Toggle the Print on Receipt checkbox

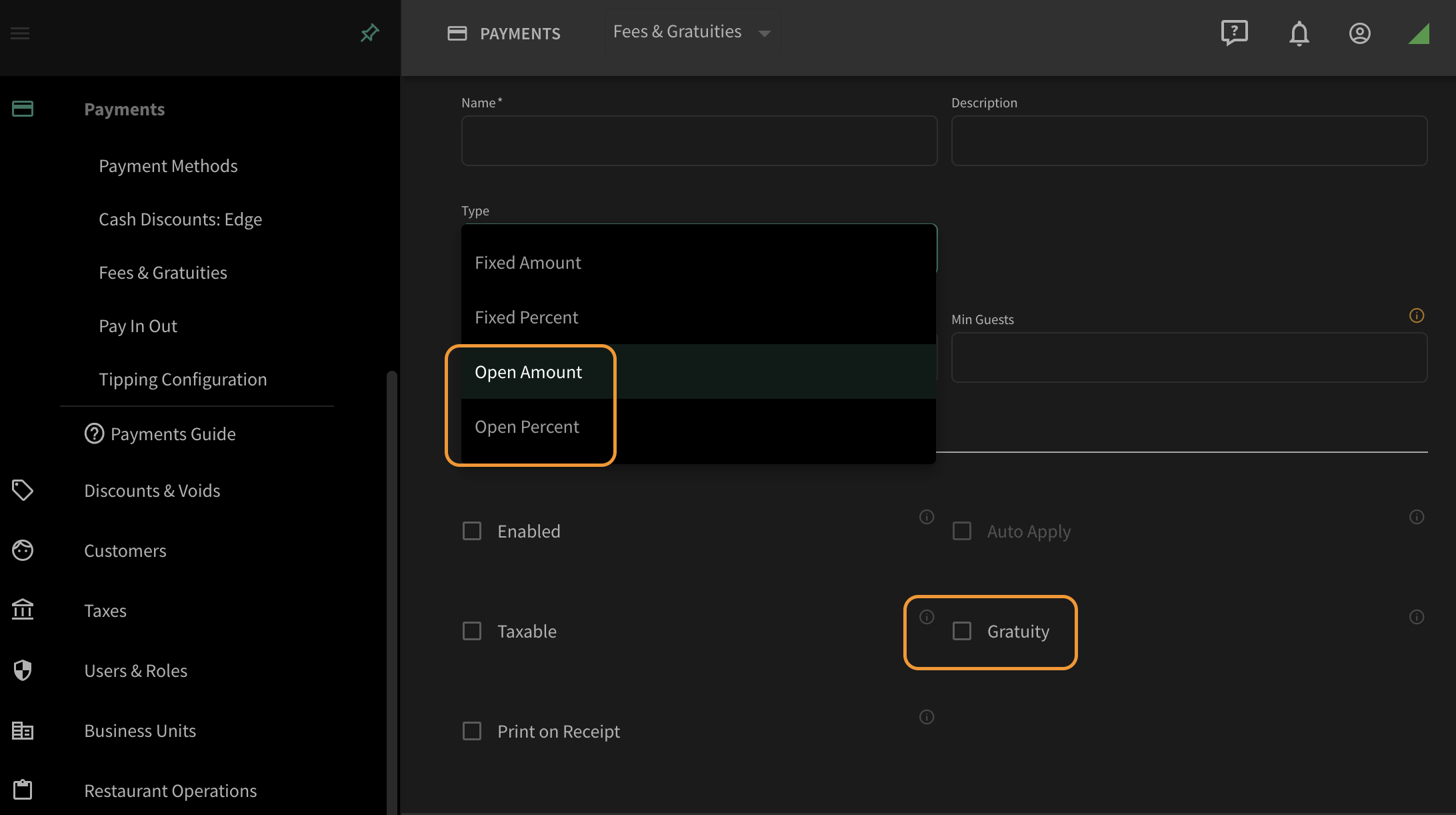[x=472, y=731]
